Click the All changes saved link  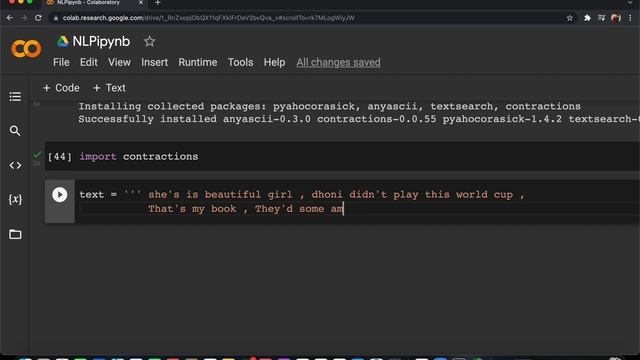(338, 62)
